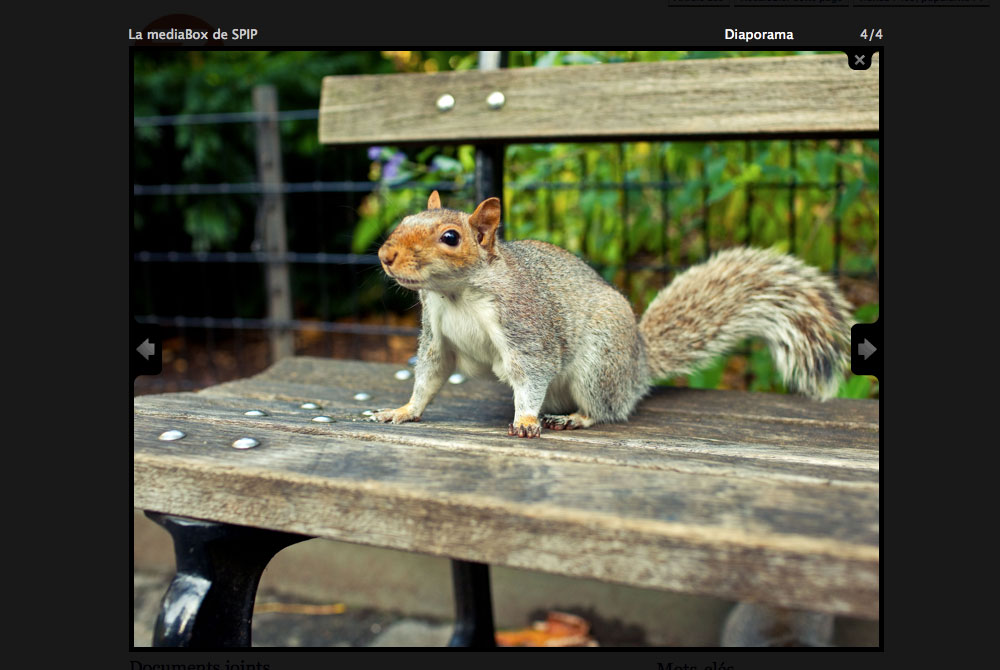Click the middle dimmed button behind the overlay

790,2
